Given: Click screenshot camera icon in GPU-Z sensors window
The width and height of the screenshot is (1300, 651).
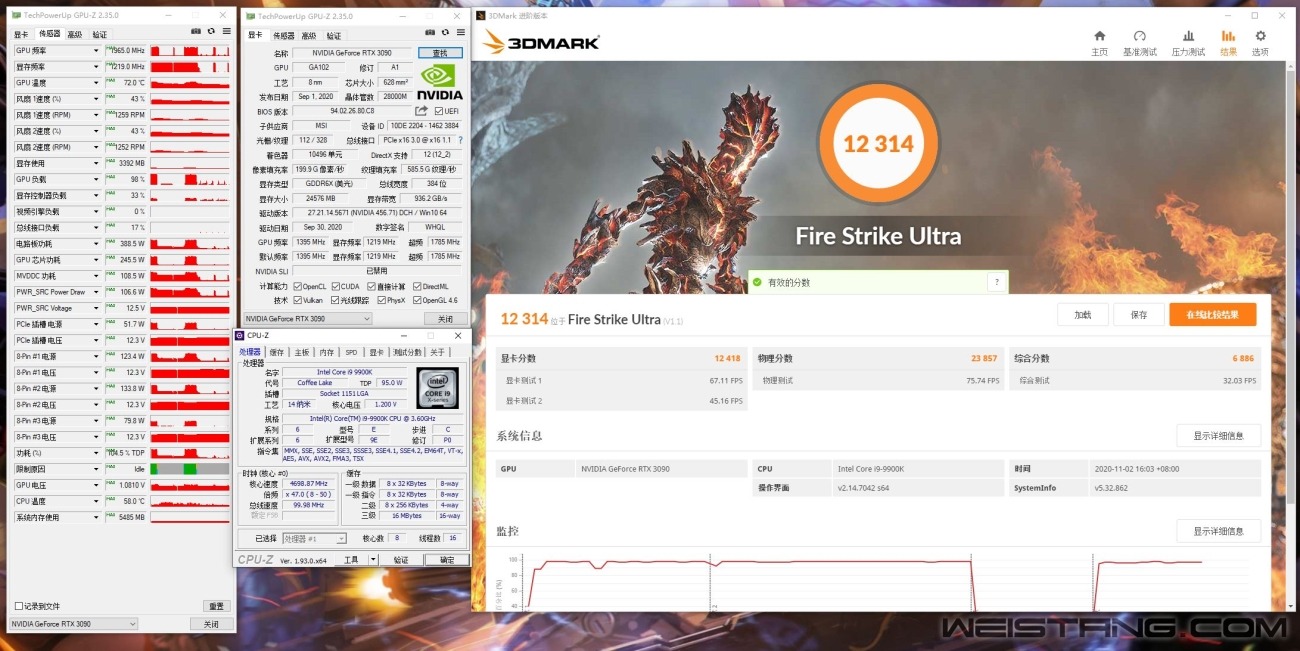Looking at the screenshot, I should (x=196, y=32).
